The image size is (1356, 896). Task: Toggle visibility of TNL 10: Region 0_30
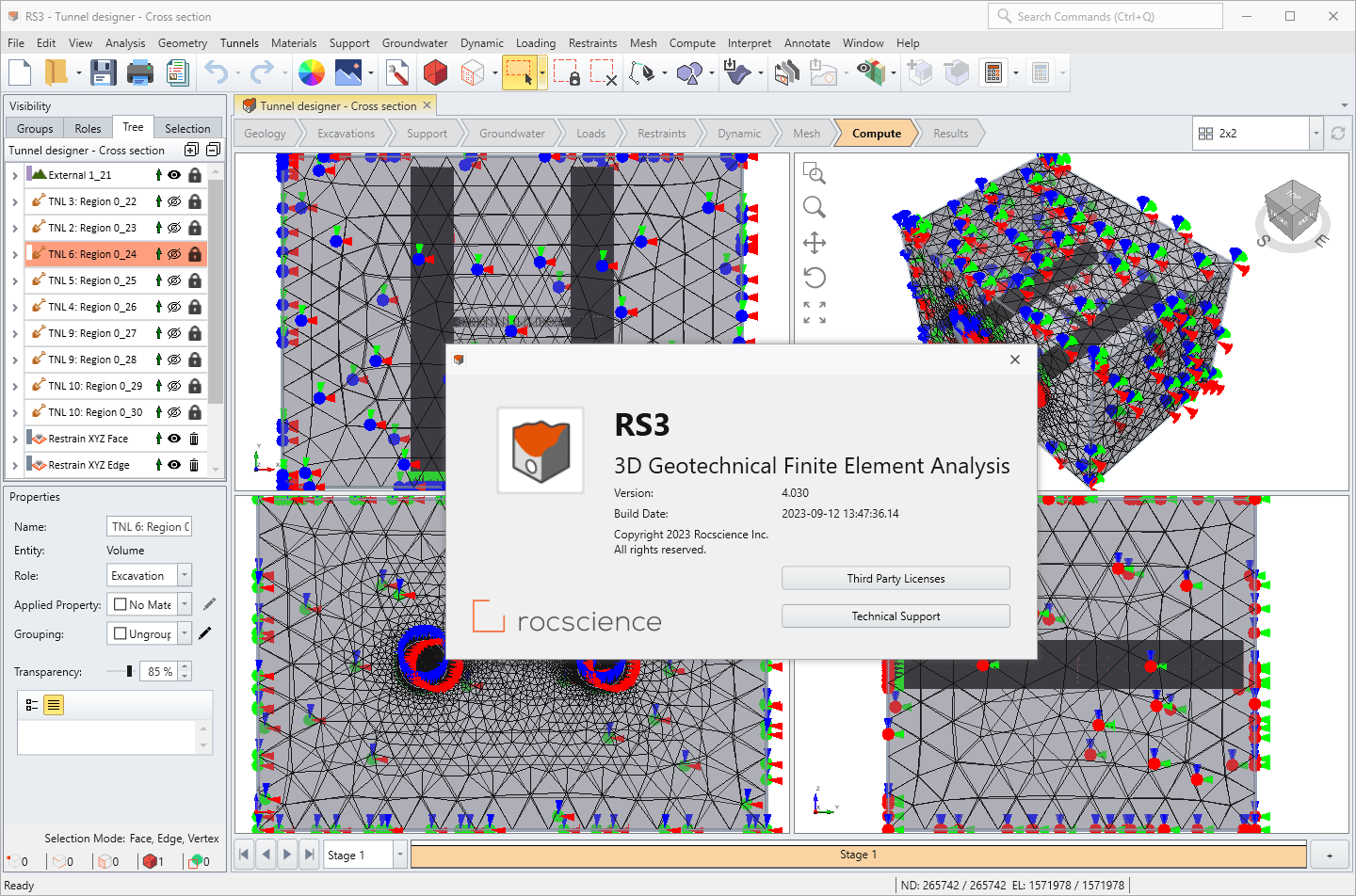(174, 412)
